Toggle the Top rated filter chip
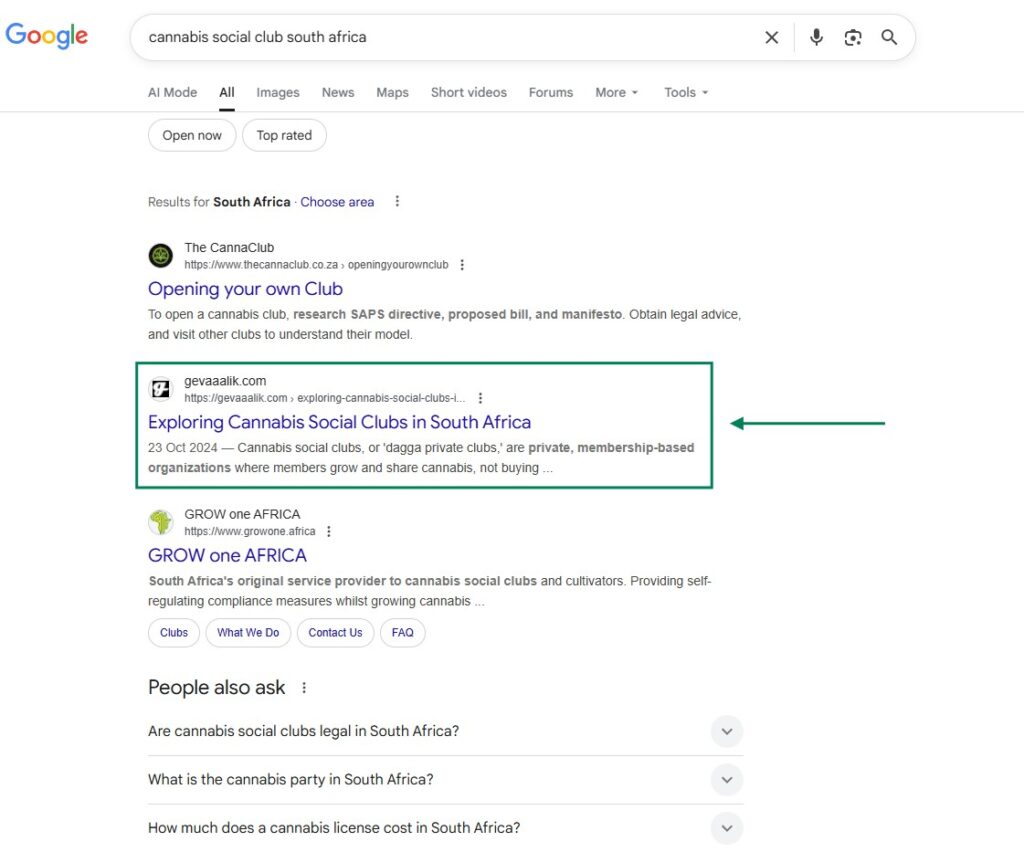This screenshot has height=852, width=1024. [284, 136]
